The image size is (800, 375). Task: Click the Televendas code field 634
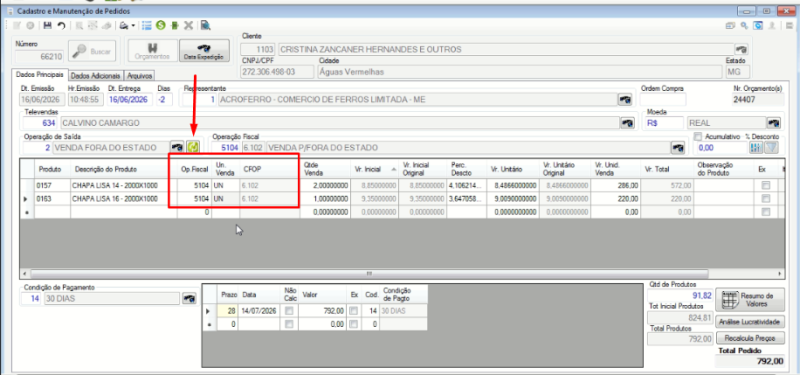(40, 123)
